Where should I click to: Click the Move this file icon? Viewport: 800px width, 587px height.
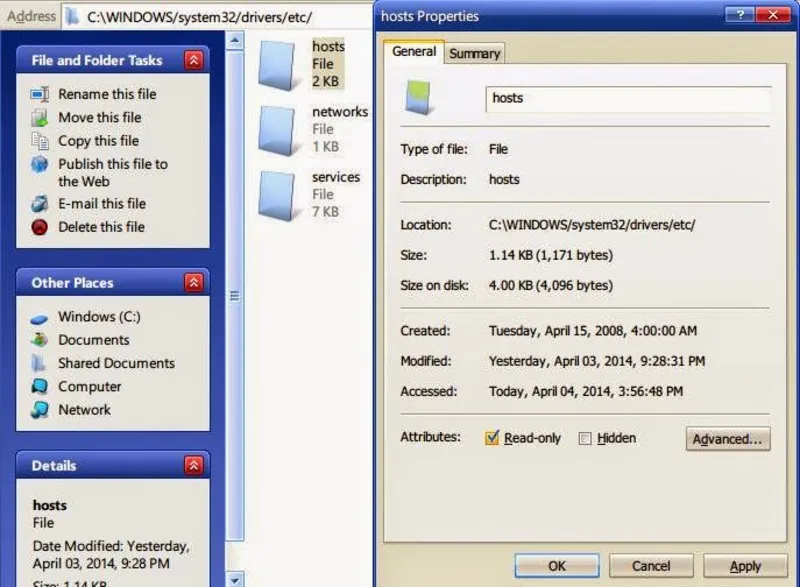pos(40,118)
